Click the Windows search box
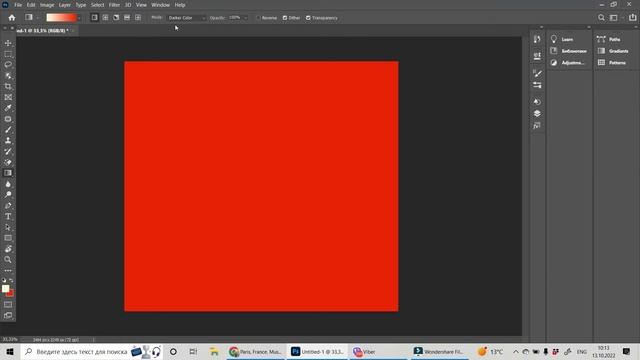This screenshot has width=640, height=360. click(92, 351)
